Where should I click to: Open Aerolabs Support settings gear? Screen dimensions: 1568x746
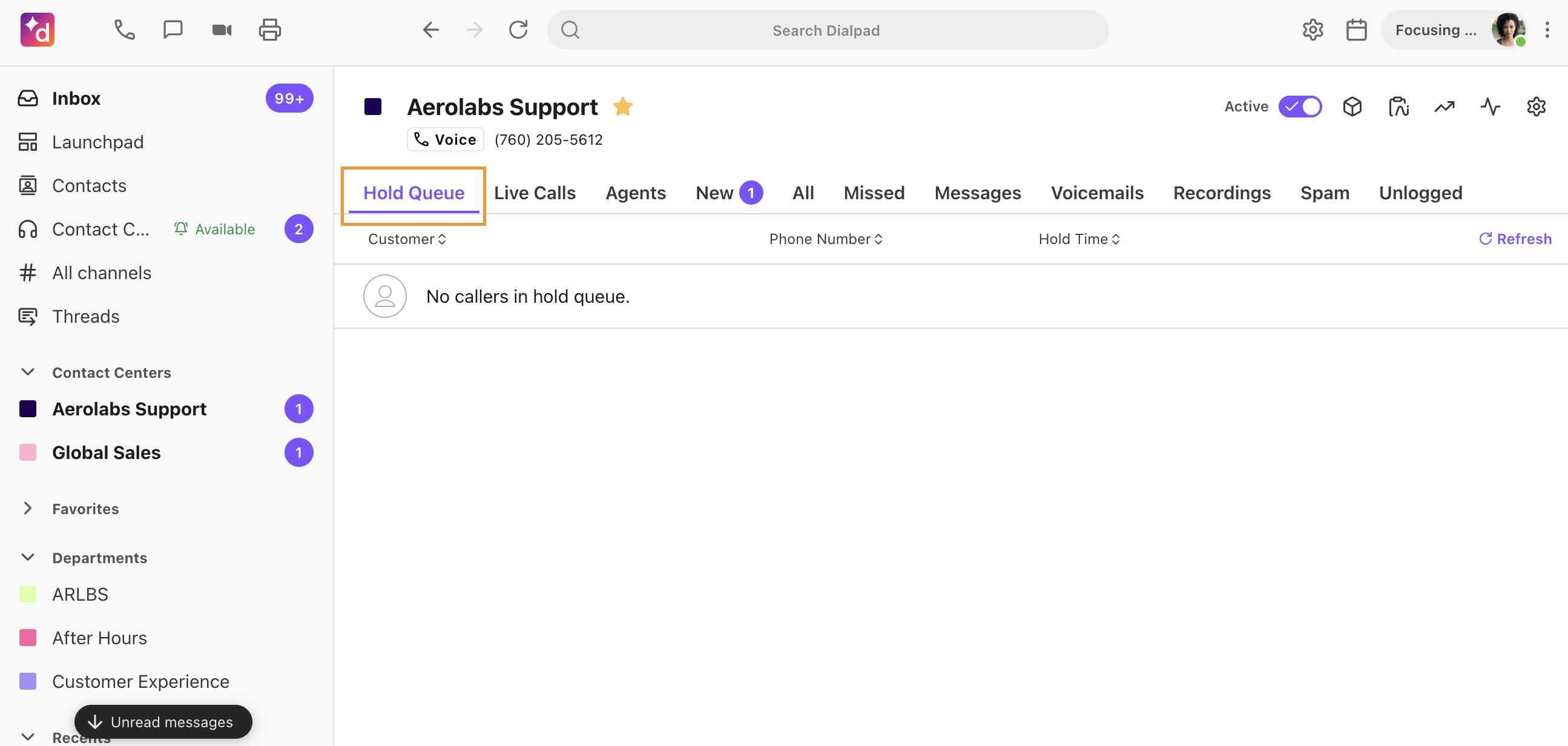1536,107
